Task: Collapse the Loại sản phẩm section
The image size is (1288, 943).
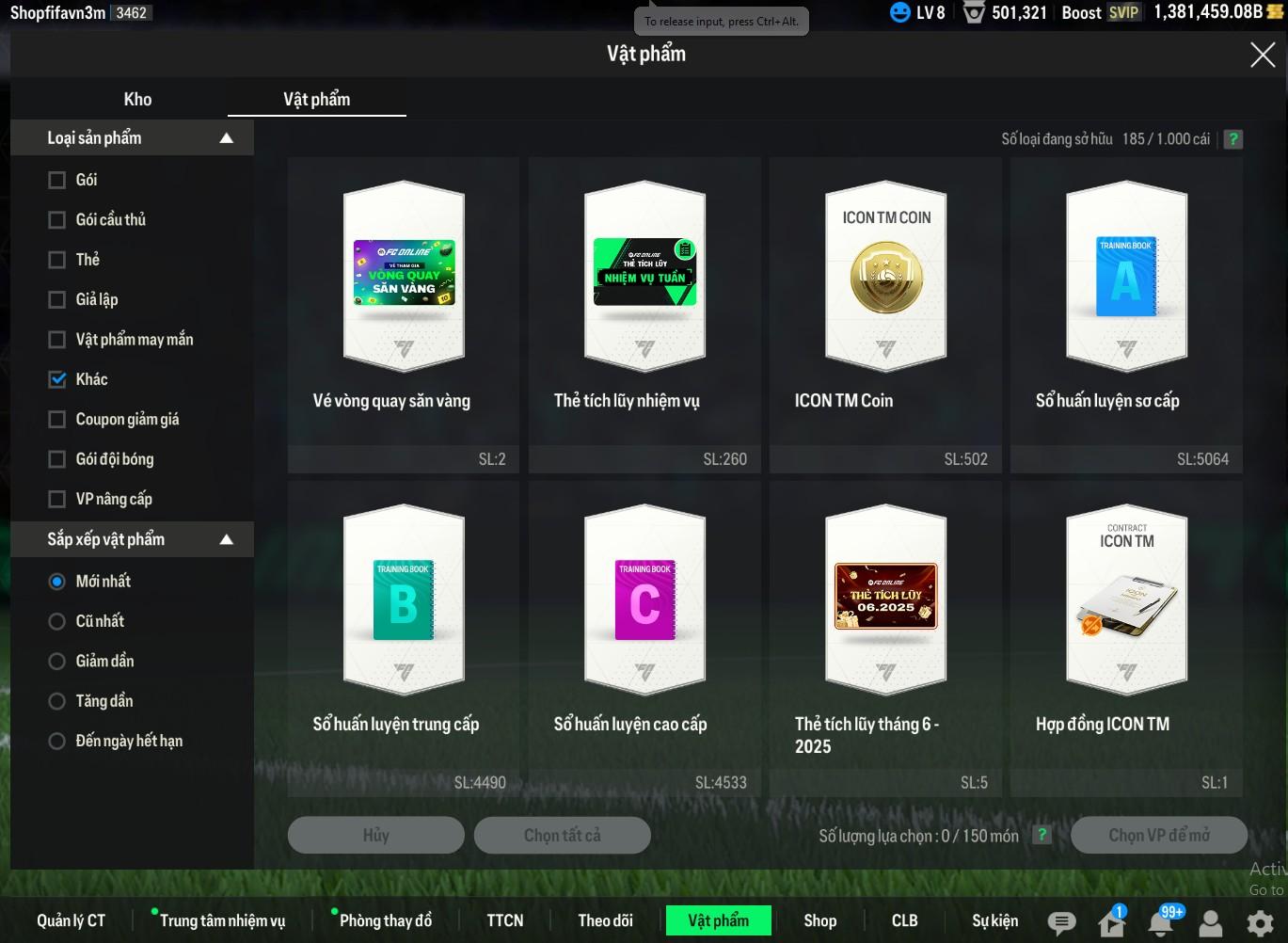Action: (x=226, y=138)
